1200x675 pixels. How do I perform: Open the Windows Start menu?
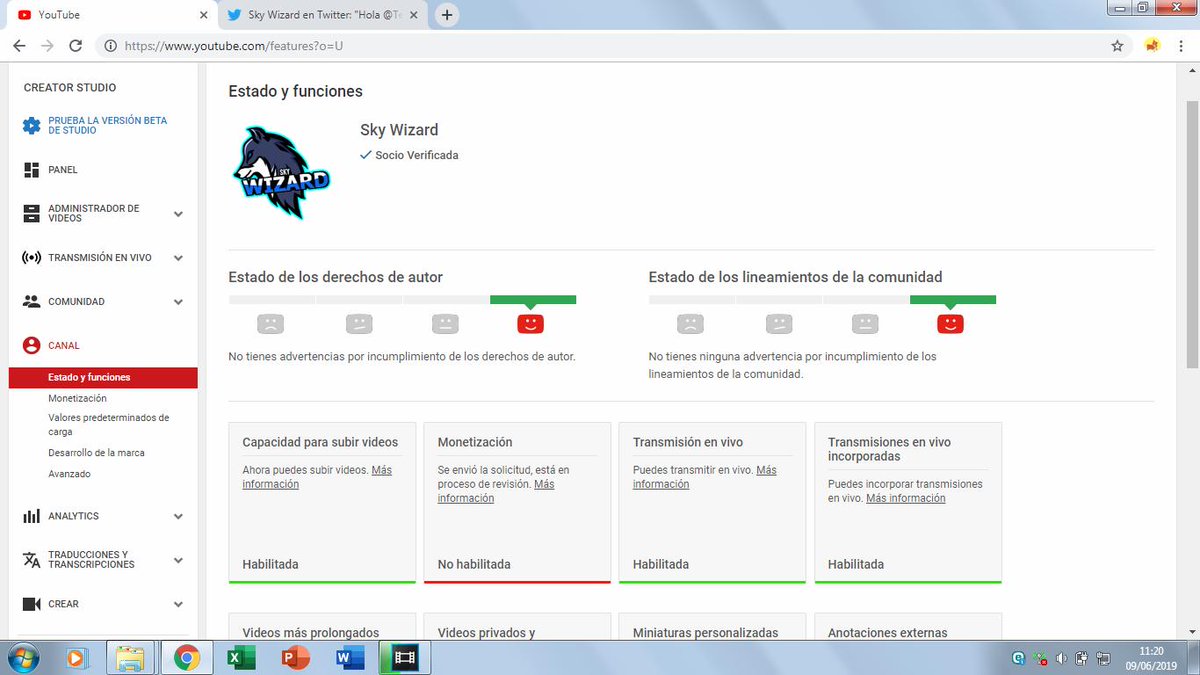(x=22, y=658)
